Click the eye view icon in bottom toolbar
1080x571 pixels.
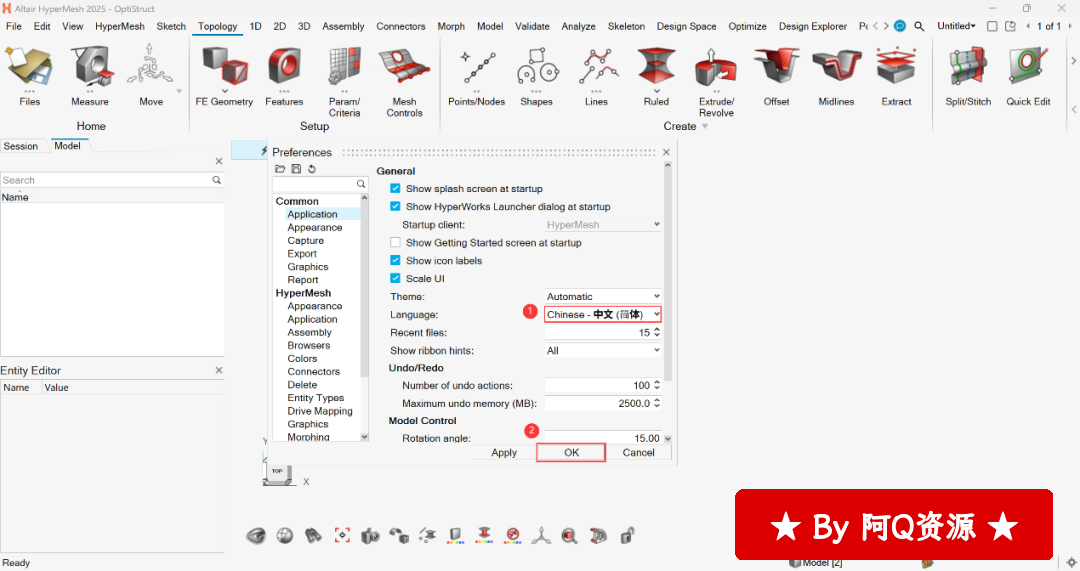click(256, 535)
